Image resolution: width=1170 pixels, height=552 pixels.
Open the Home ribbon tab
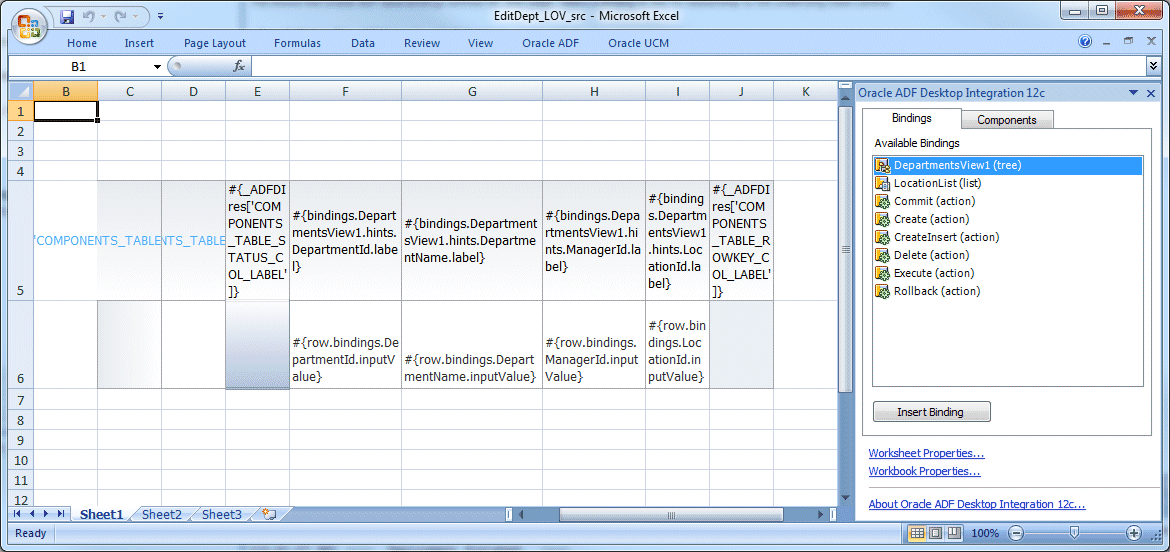(82, 43)
